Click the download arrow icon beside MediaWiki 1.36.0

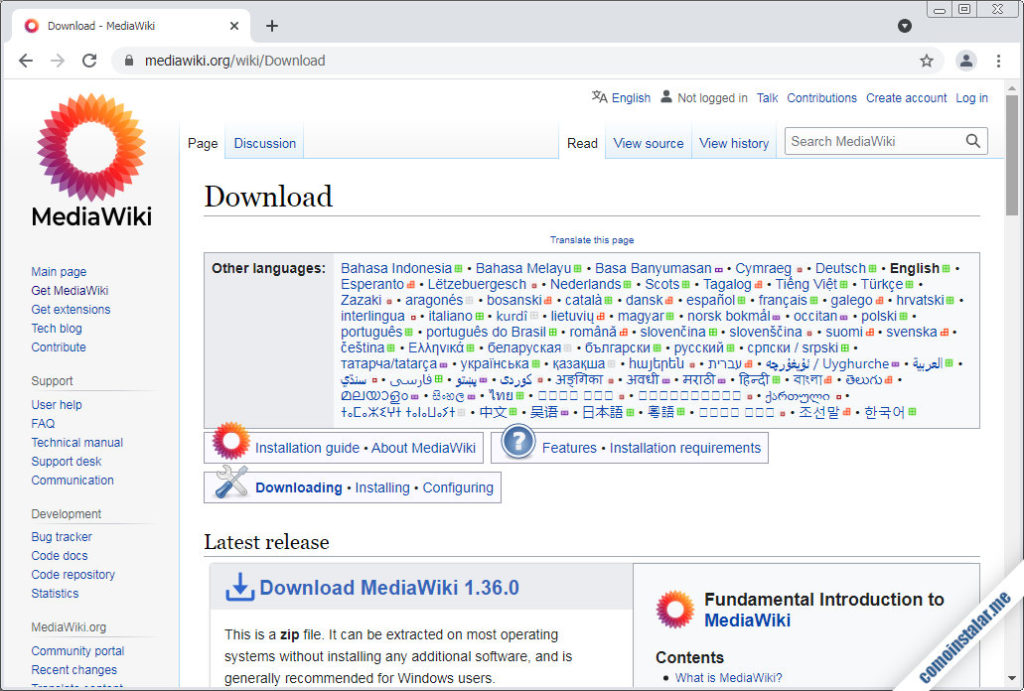240,587
